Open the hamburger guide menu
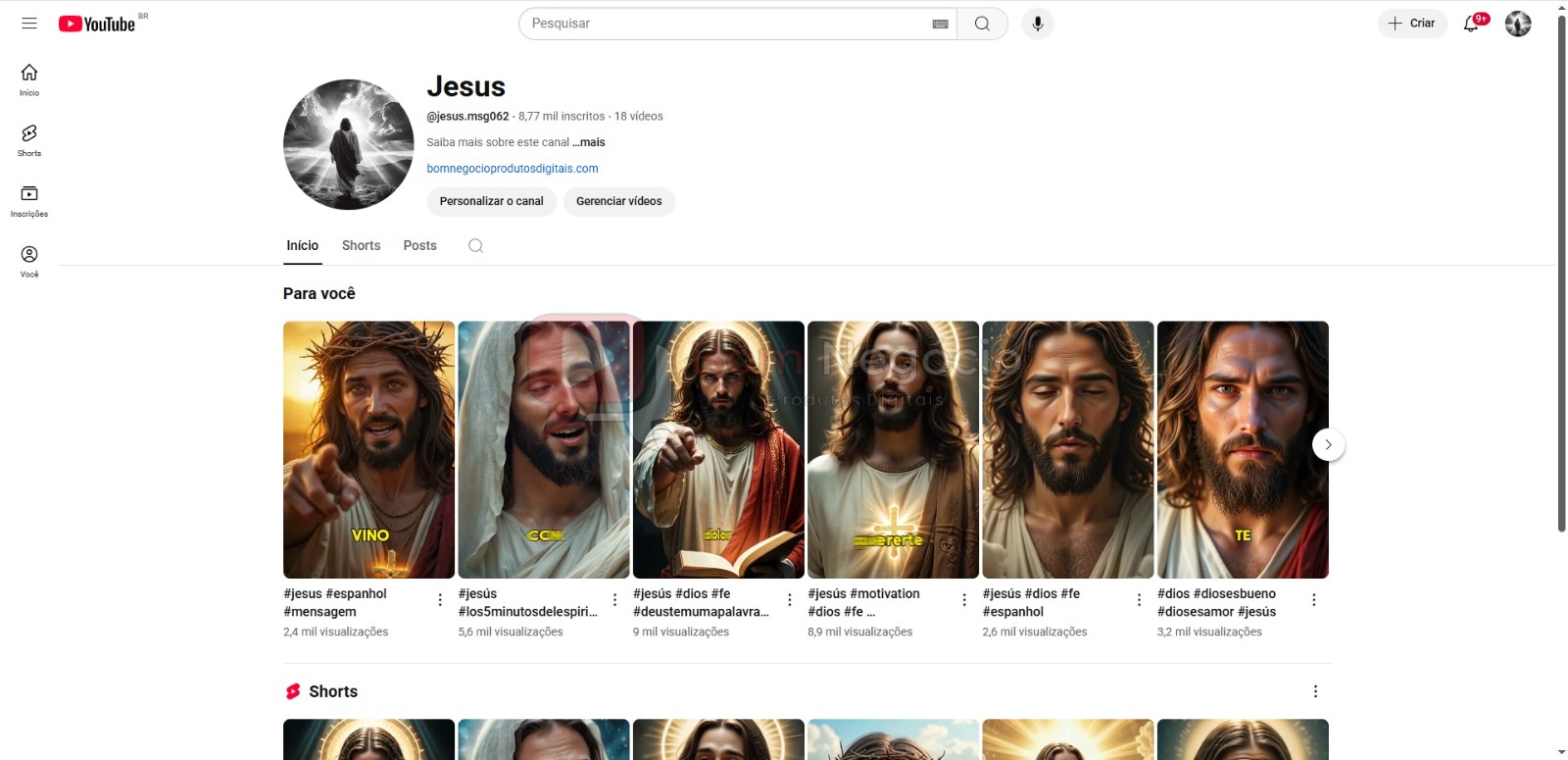The height and width of the screenshot is (760, 1568). 29,24
